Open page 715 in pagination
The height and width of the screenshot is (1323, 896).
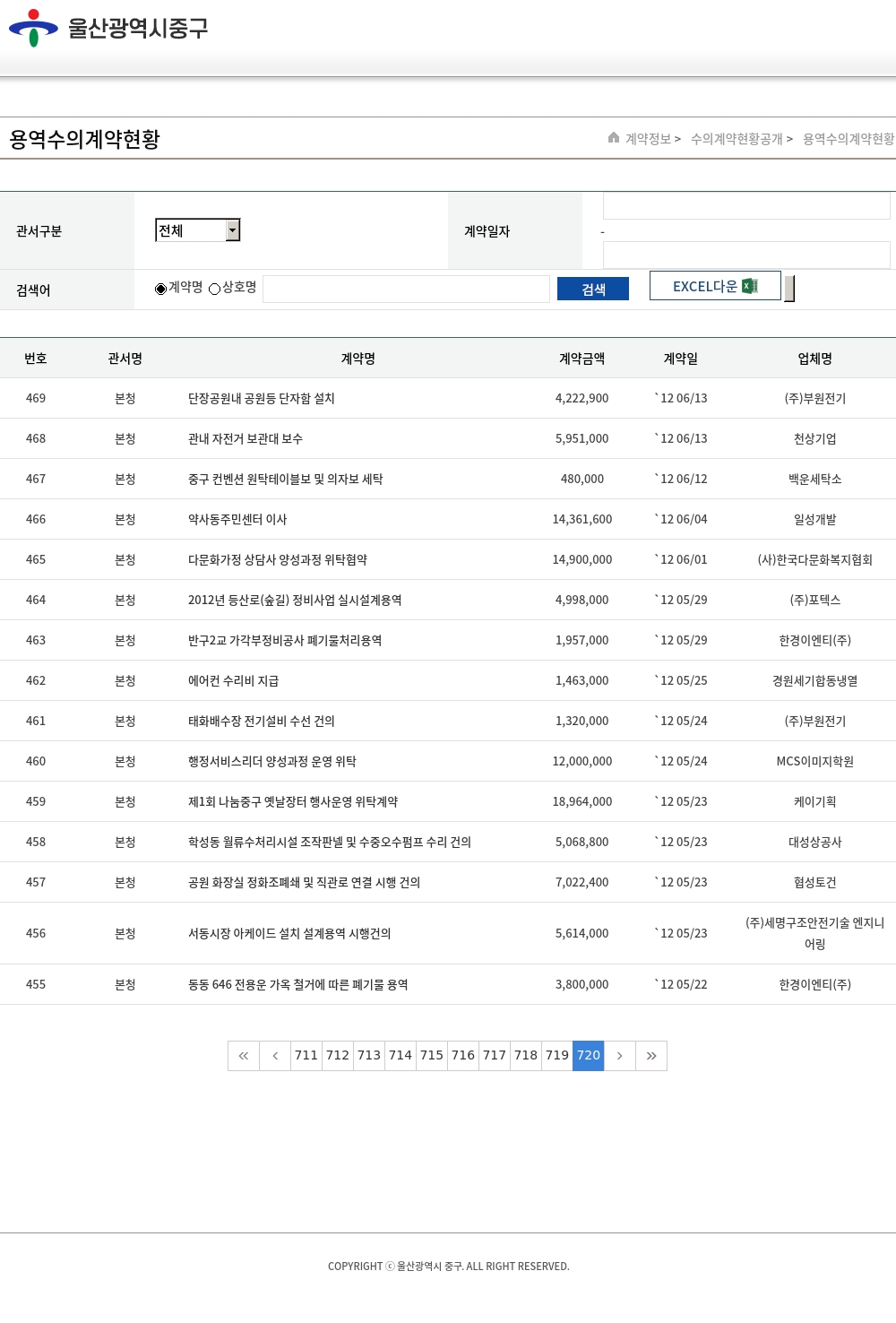click(x=432, y=1056)
